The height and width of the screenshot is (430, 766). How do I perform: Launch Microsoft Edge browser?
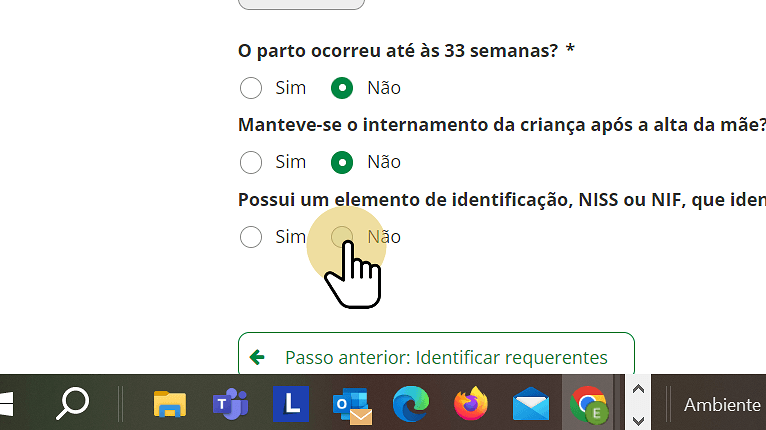410,404
